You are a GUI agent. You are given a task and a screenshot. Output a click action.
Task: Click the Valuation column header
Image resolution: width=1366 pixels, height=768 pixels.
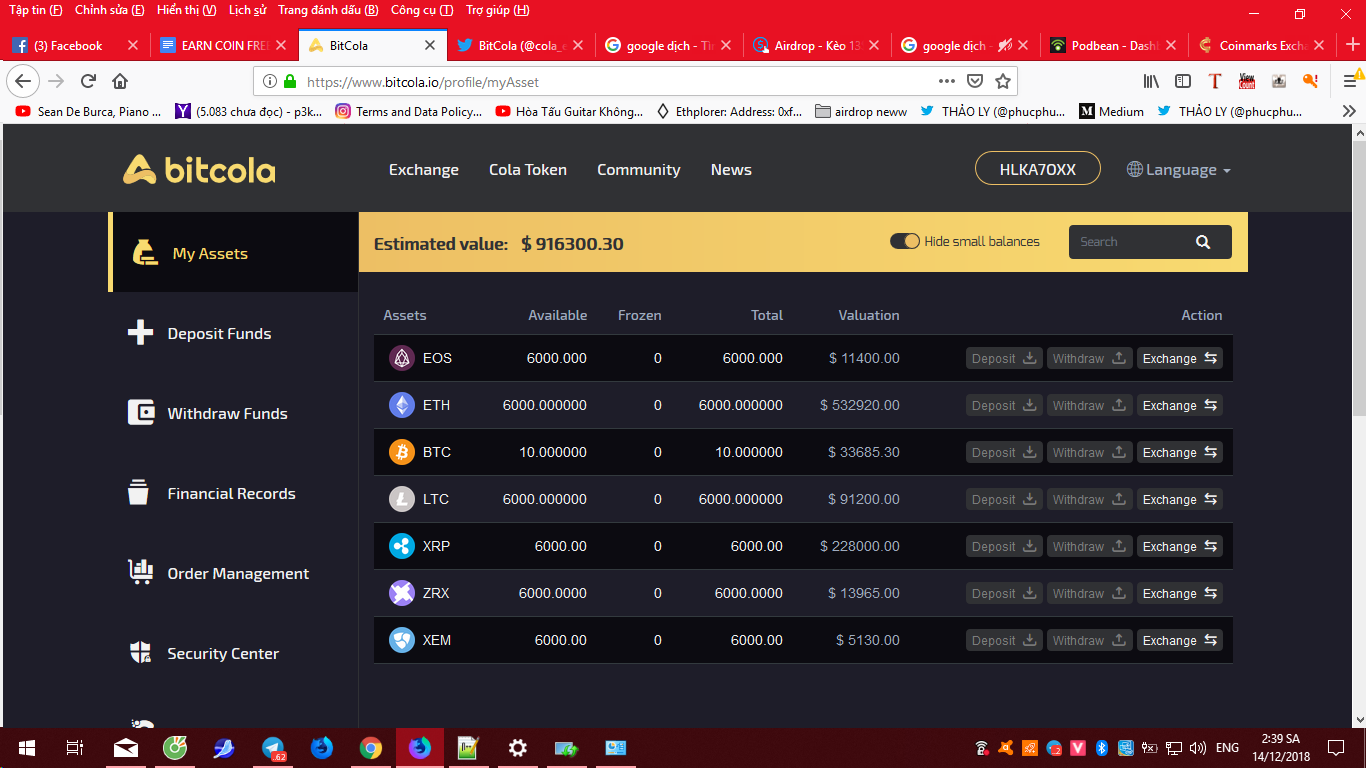coord(869,315)
